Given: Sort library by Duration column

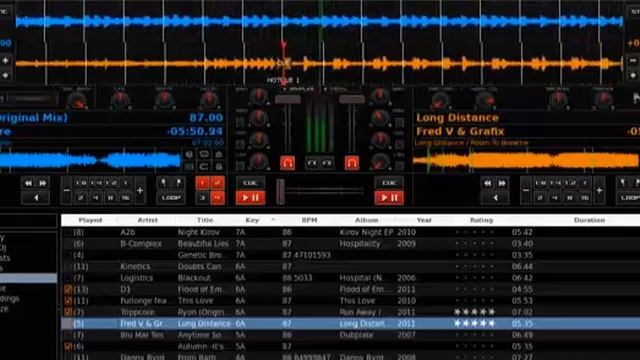Looking at the screenshot, I should click(x=589, y=220).
